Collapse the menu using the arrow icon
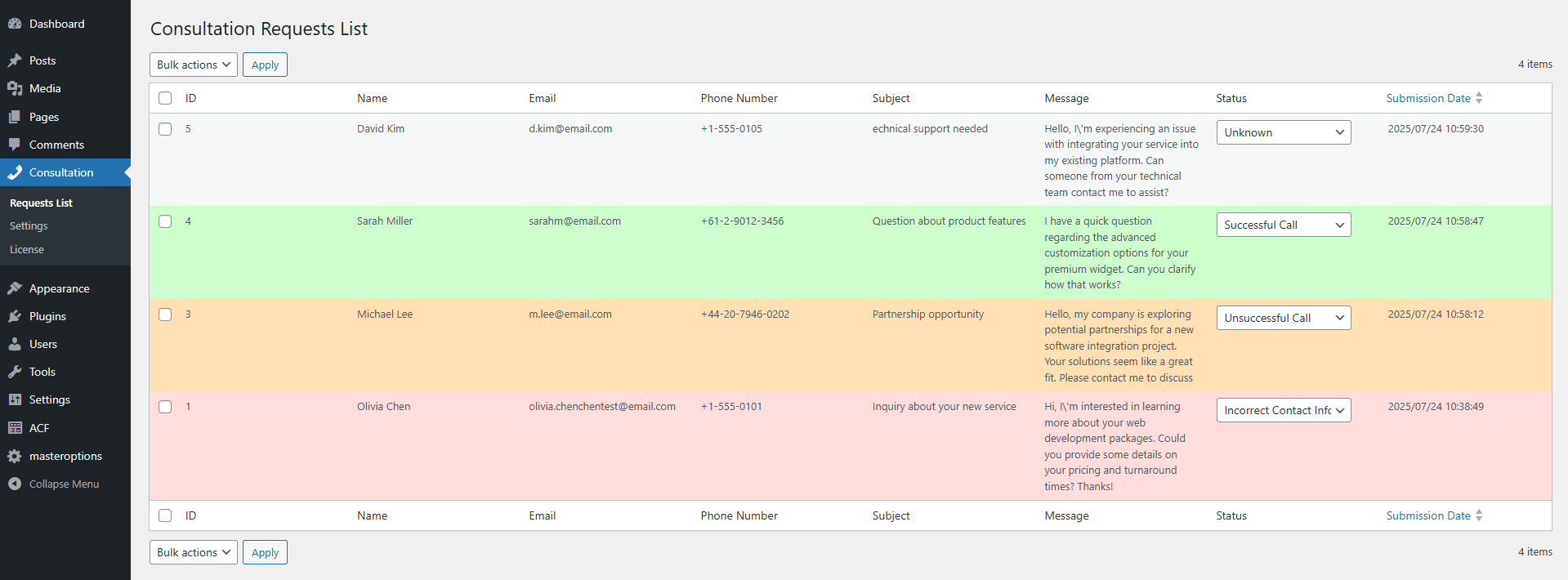1568x580 pixels. click(x=15, y=484)
